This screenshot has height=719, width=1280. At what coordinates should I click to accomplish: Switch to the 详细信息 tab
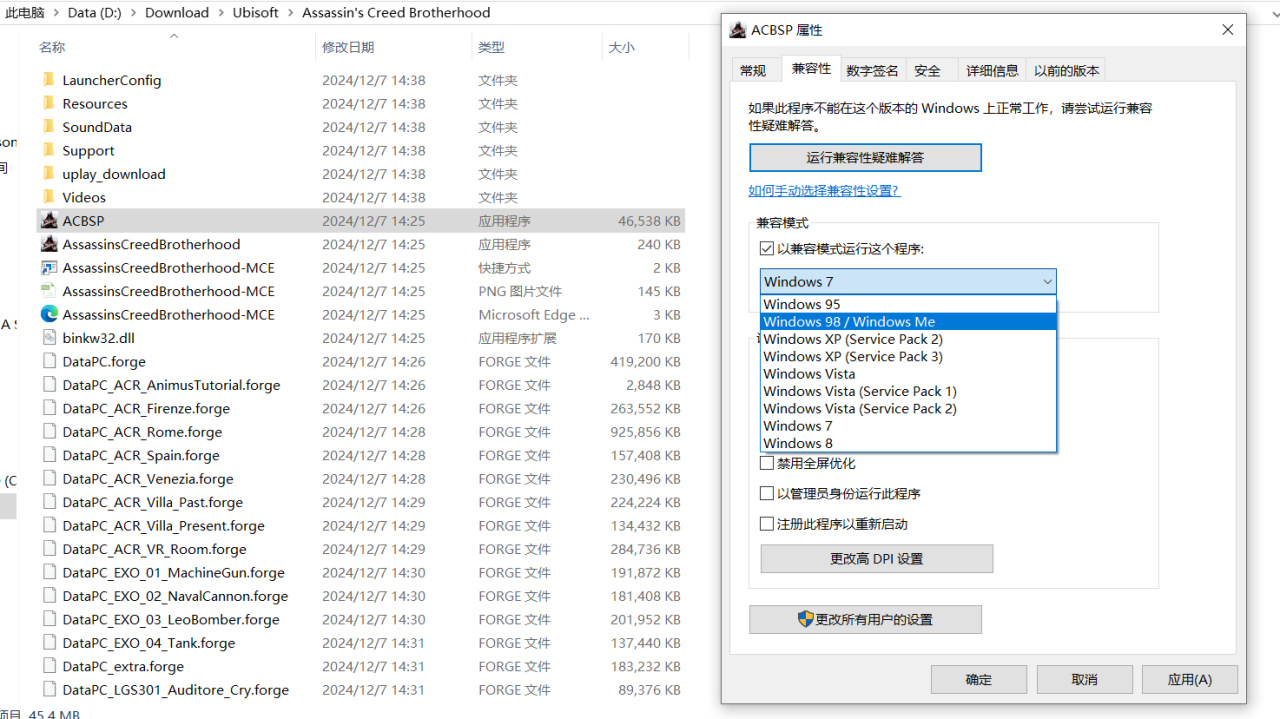(x=992, y=70)
